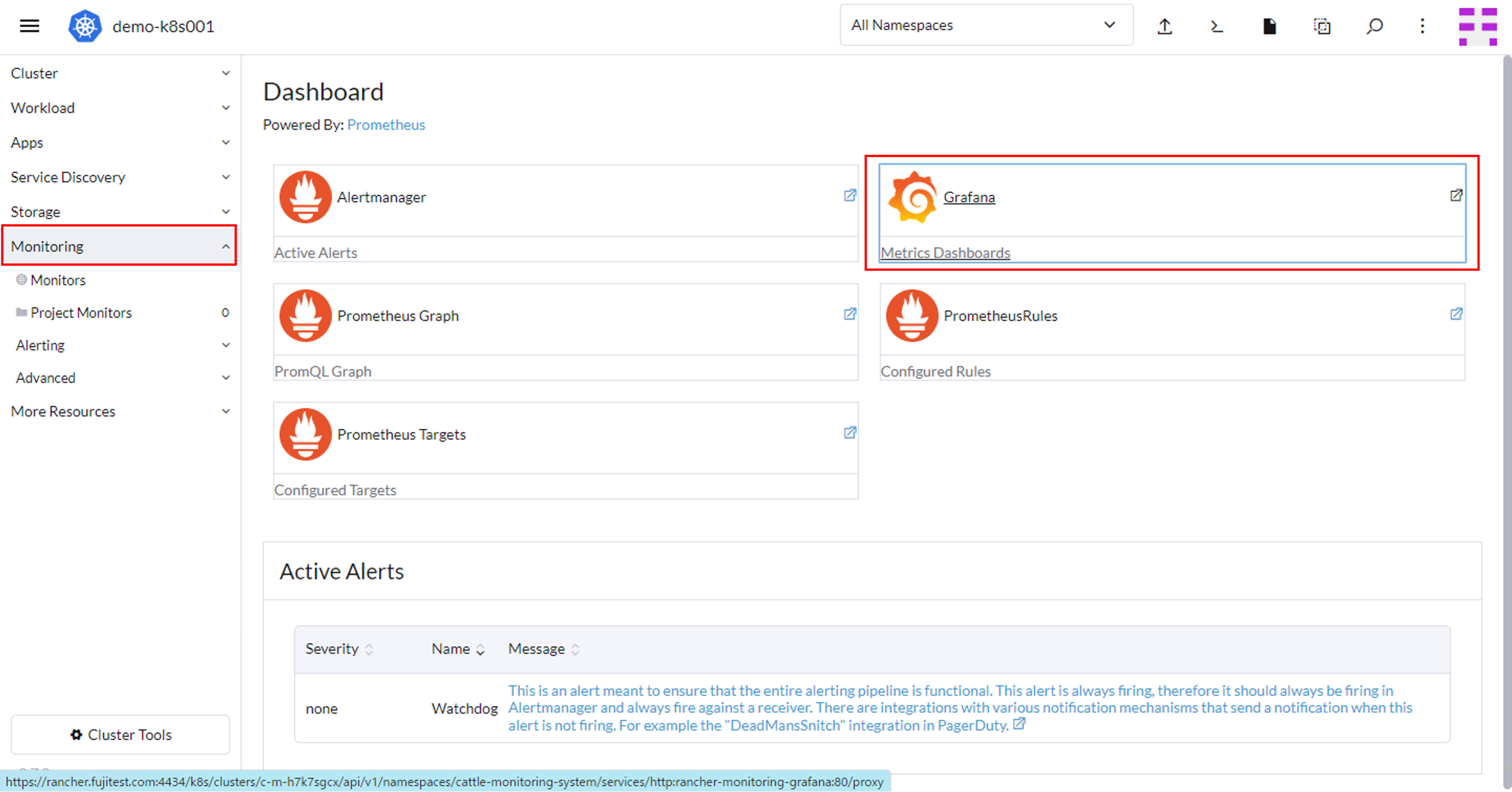Expand the Storage sidebar section
1512x792 pixels.
(x=120, y=212)
